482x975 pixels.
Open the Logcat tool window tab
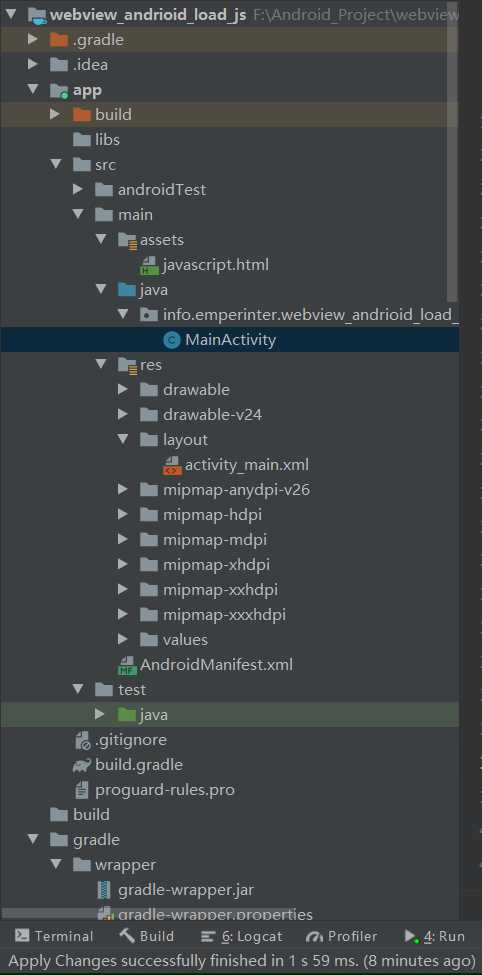[x=242, y=936]
